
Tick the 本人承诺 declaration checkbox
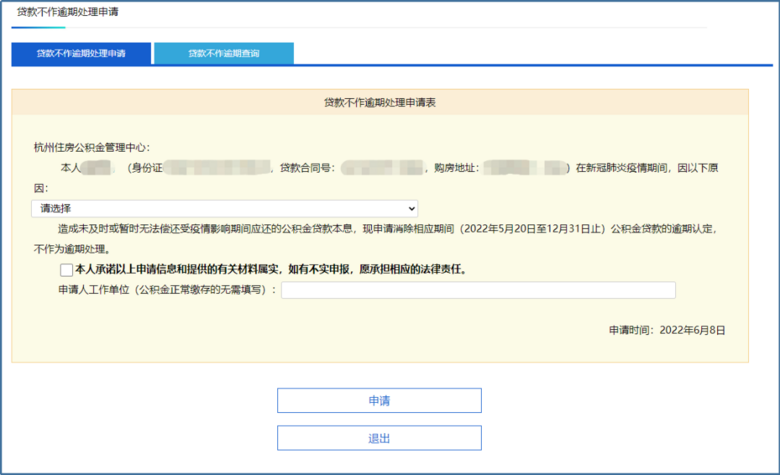[66, 269]
